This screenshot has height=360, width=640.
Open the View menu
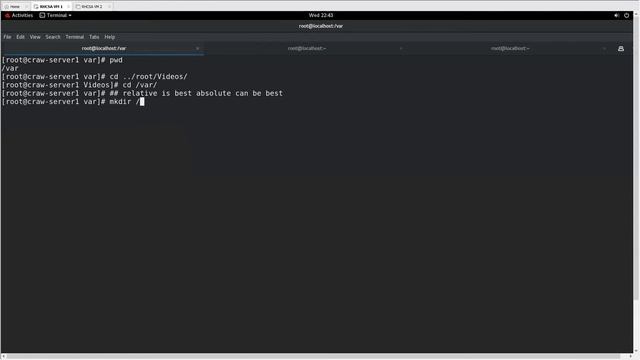(x=35, y=37)
